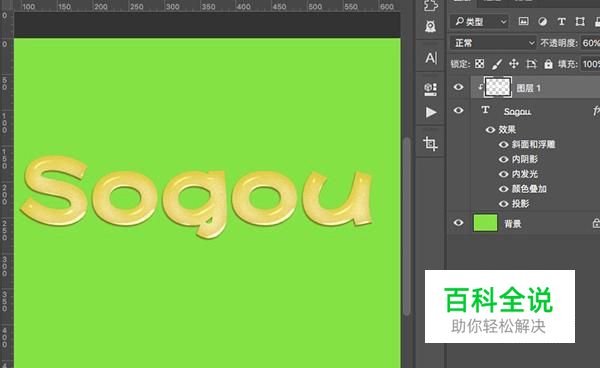Click the 填充 fill value field
This screenshot has width=600, height=368.
(x=590, y=64)
